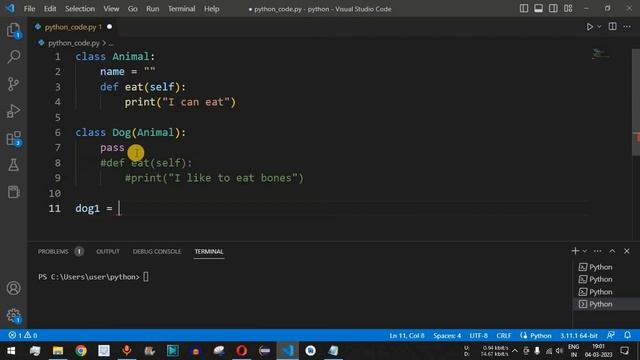Click the minimap code overview
This screenshot has height=360, width=640.
(x=601, y=53)
